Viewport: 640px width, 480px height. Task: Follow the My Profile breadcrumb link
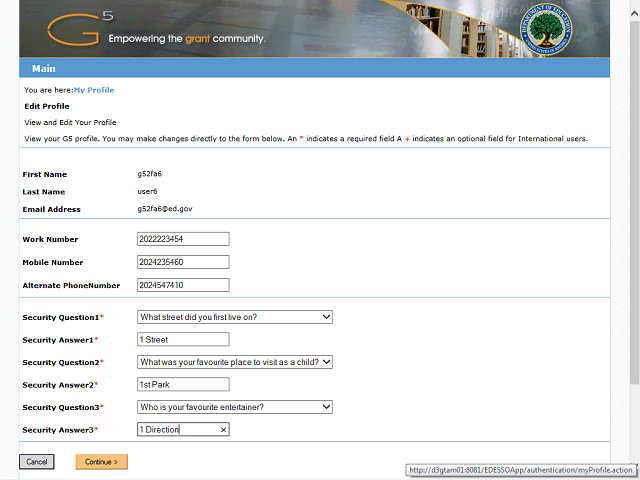94,90
